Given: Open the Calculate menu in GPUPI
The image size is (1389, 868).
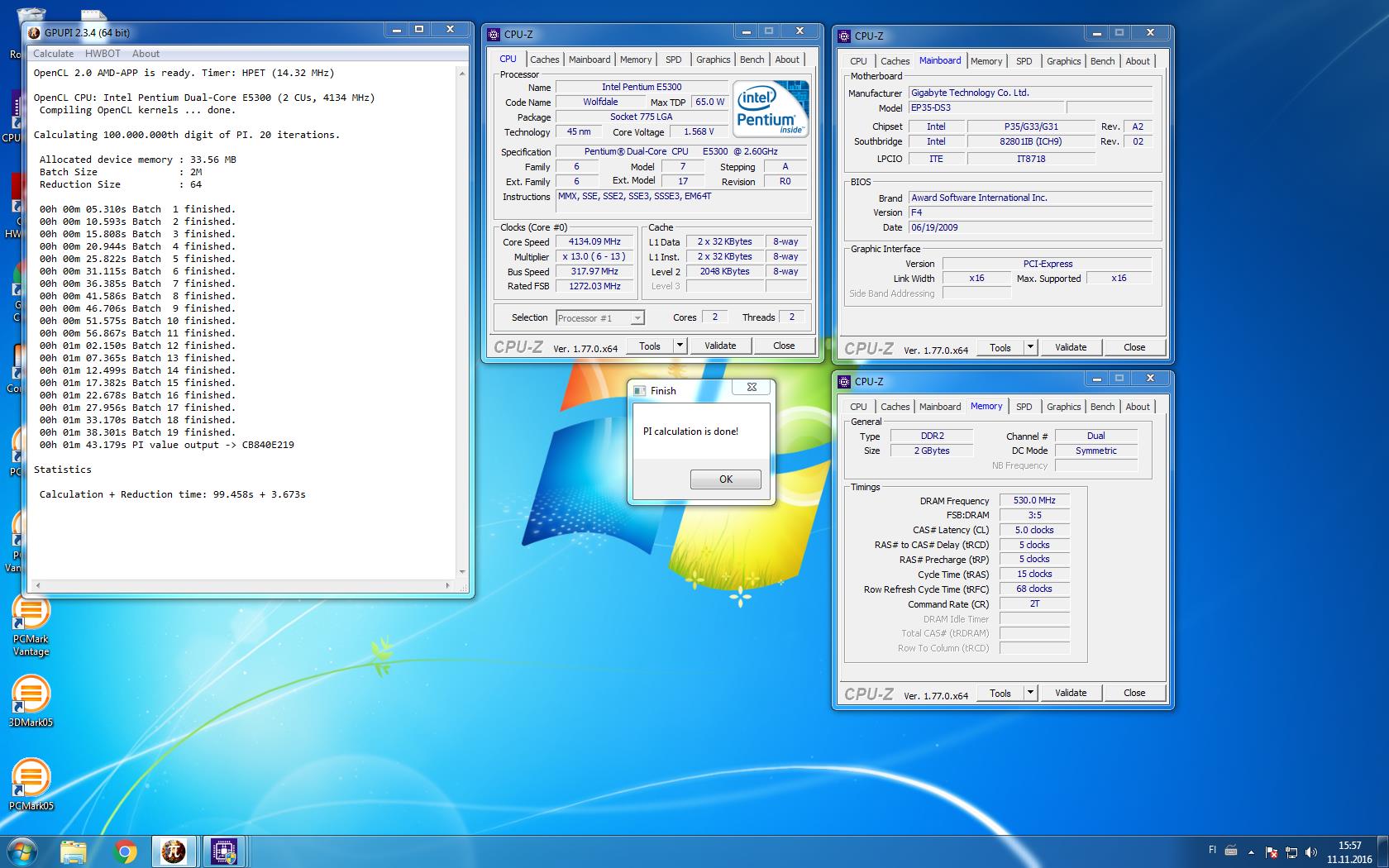Looking at the screenshot, I should (53, 53).
